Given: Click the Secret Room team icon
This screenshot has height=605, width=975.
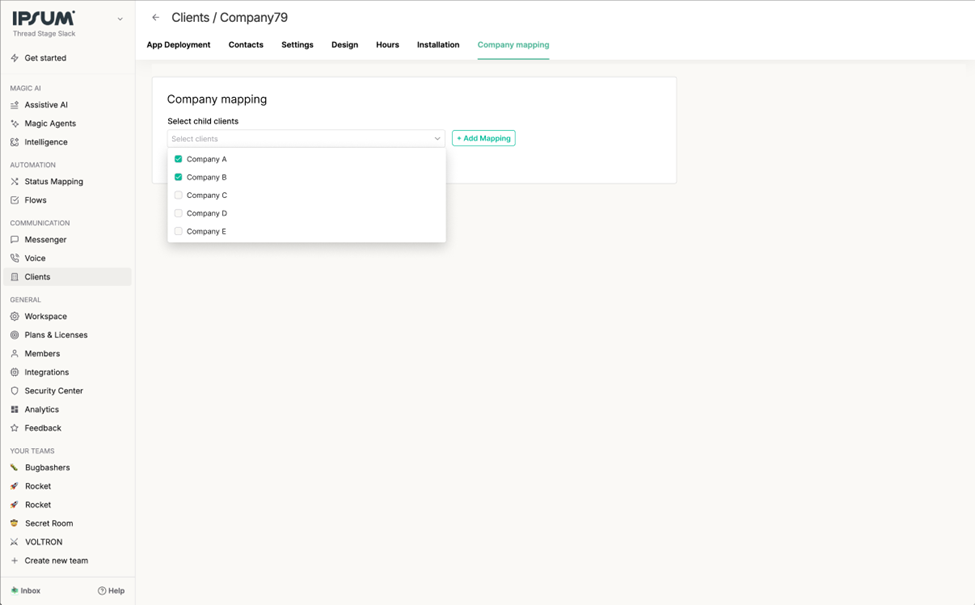Looking at the screenshot, I should 14,524.
